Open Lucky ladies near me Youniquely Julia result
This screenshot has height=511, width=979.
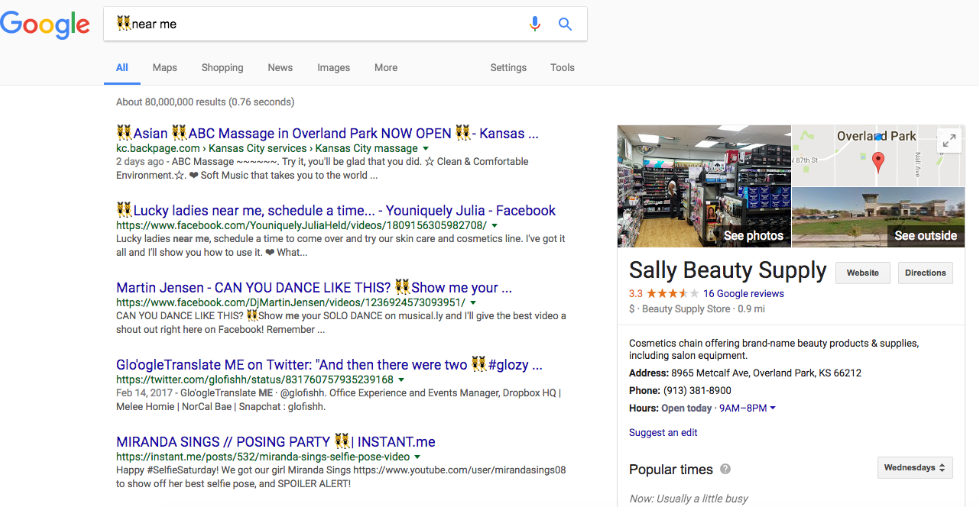pyautogui.click(x=336, y=211)
